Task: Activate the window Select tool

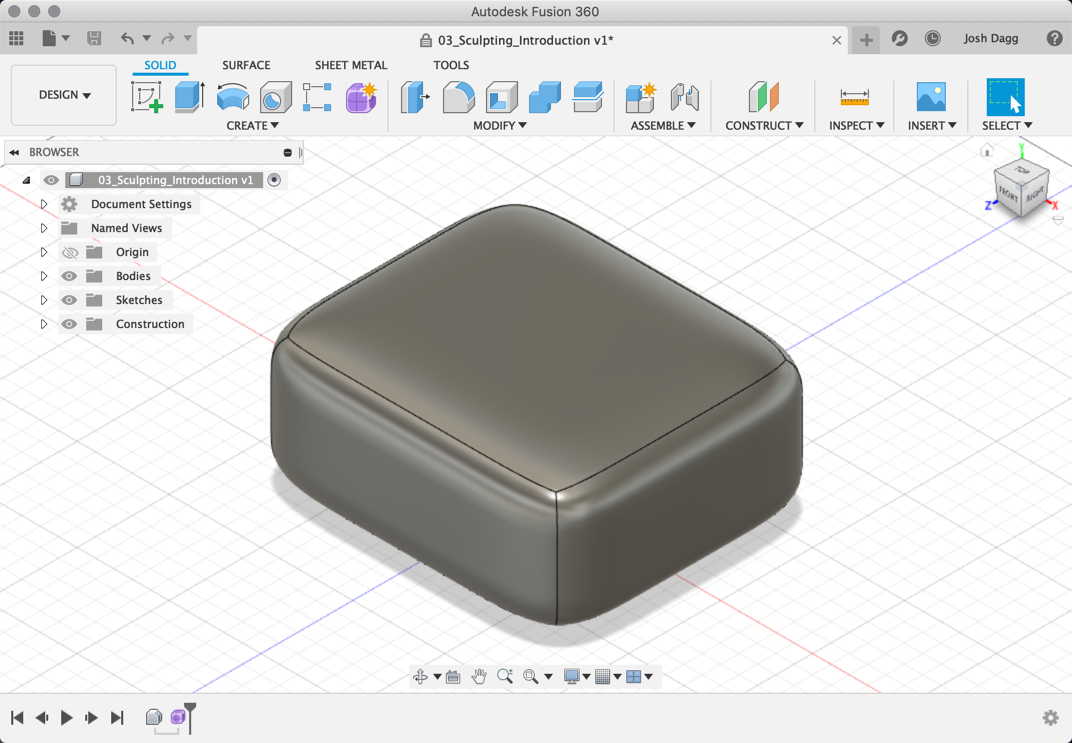Action: pos(1006,96)
